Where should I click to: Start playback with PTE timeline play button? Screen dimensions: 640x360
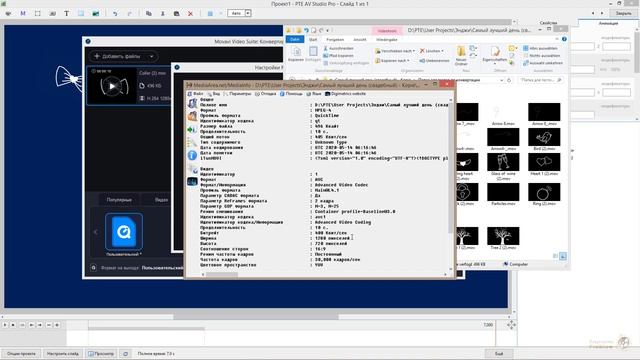[5, 325]
